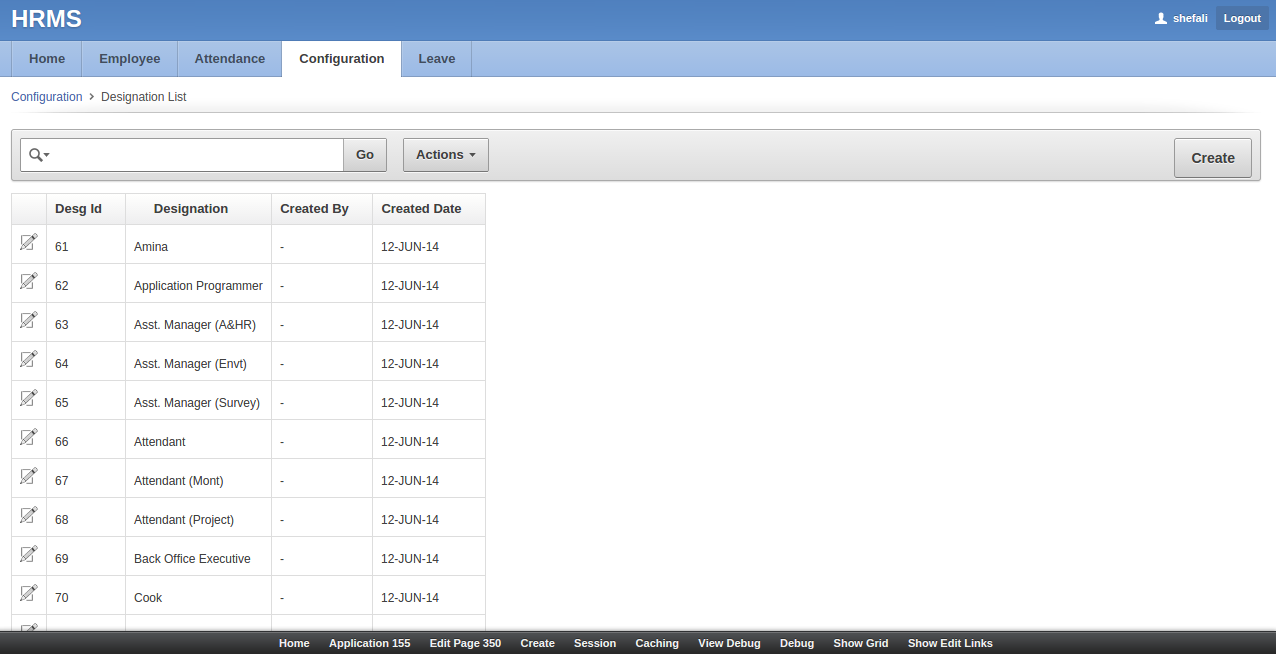Expand the Actions dropdown menu

click(x=445, y=155)
